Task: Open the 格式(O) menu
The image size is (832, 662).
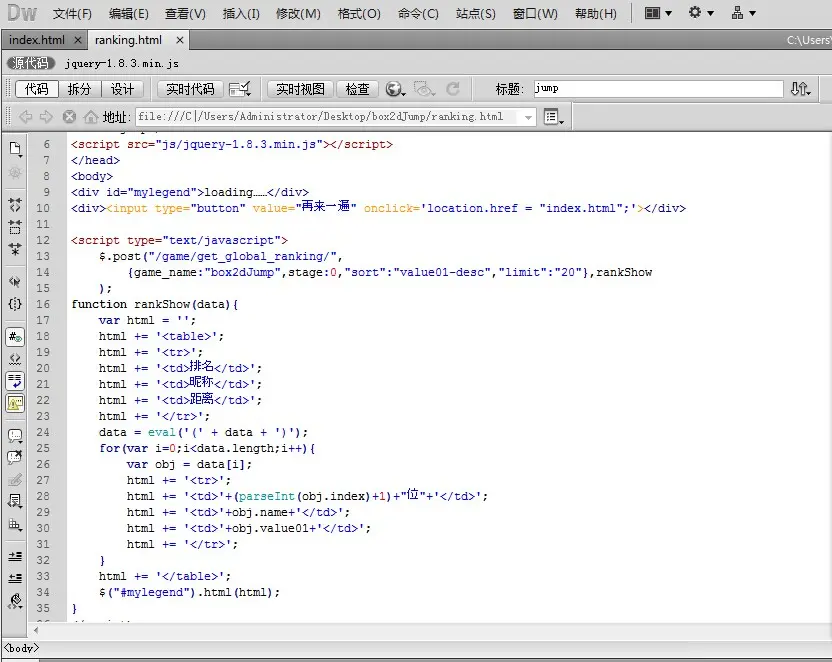Action: [359, 14]
